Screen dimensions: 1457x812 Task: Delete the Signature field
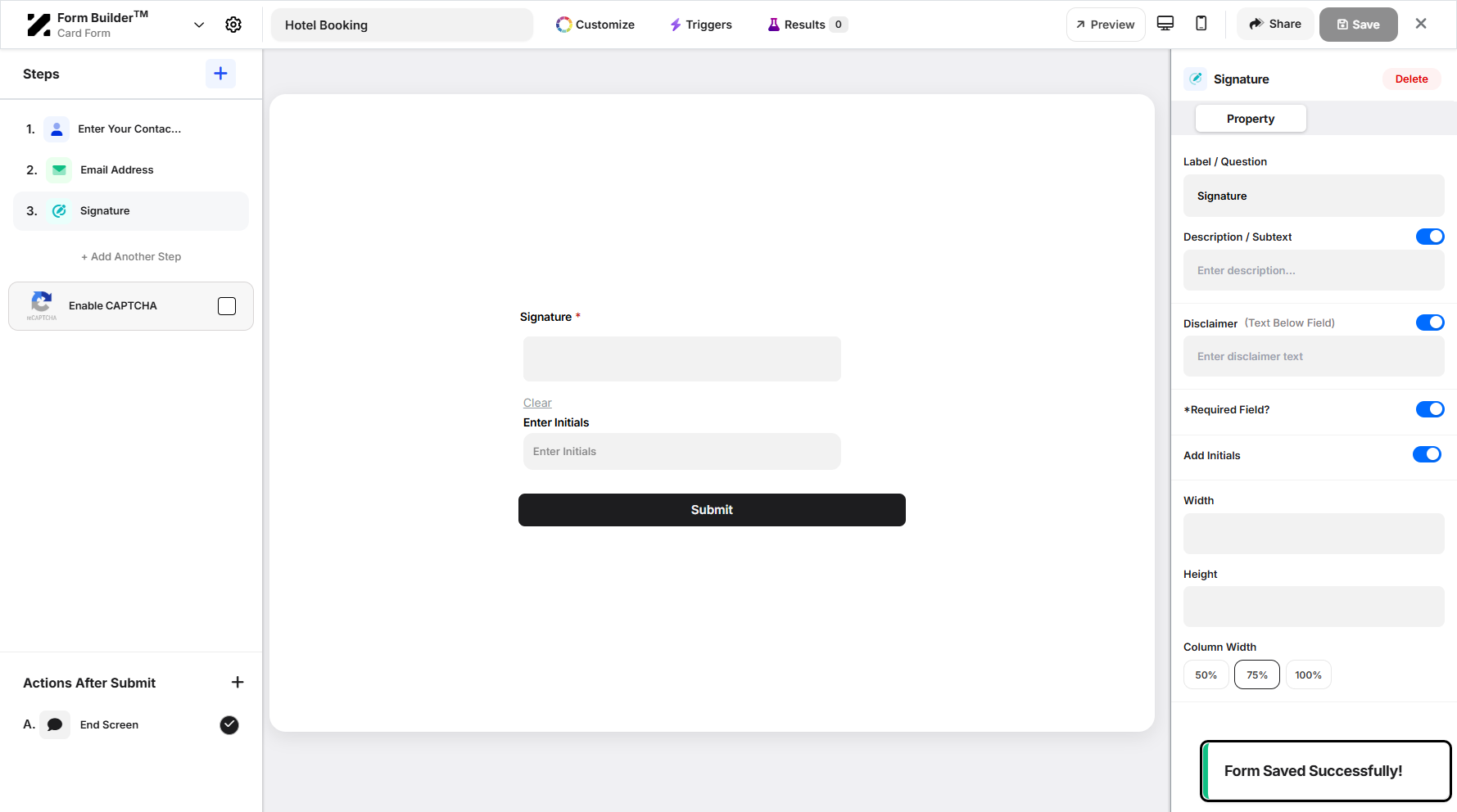tap(1411, 79)
